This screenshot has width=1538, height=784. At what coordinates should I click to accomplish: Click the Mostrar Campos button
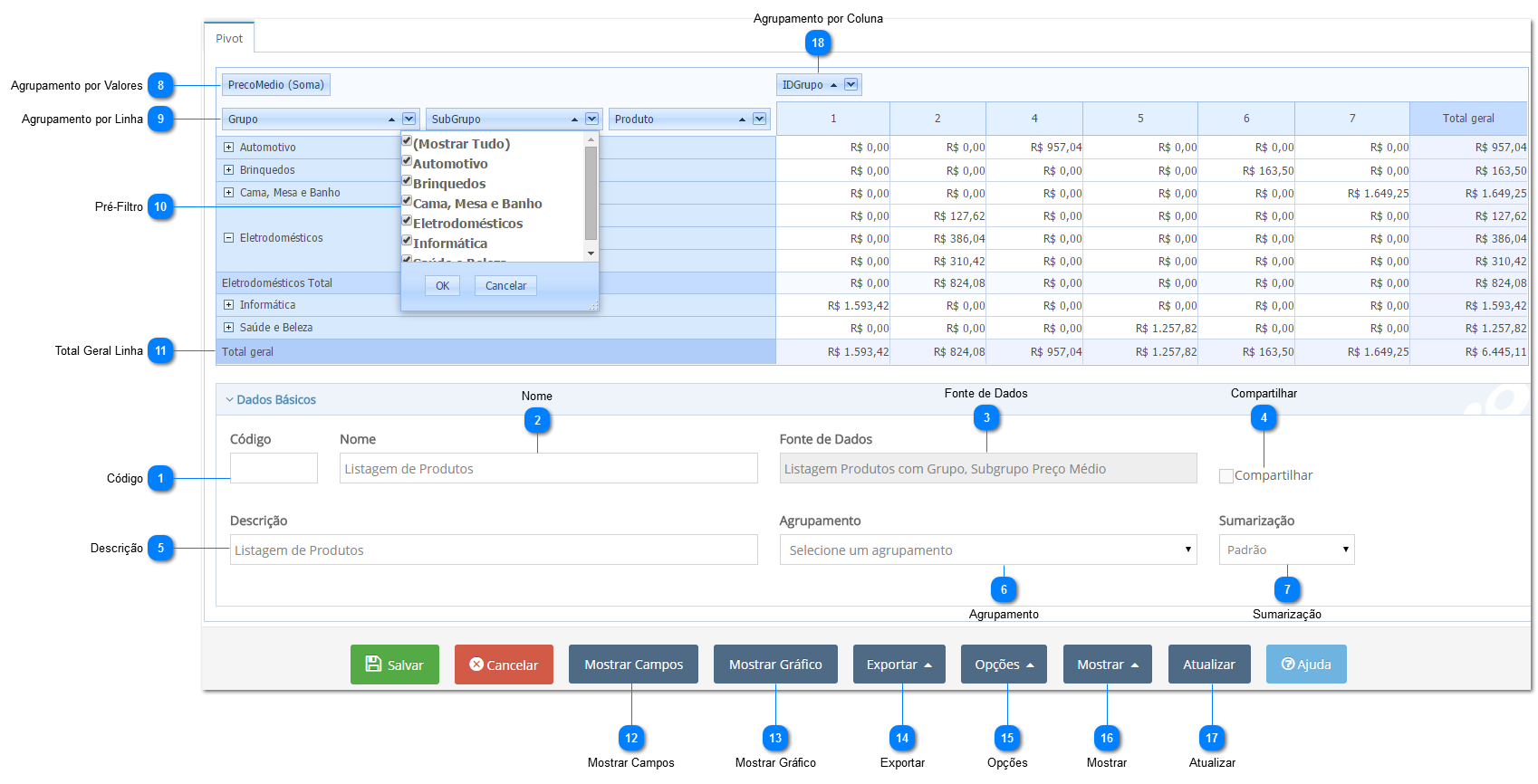[633, 664]
